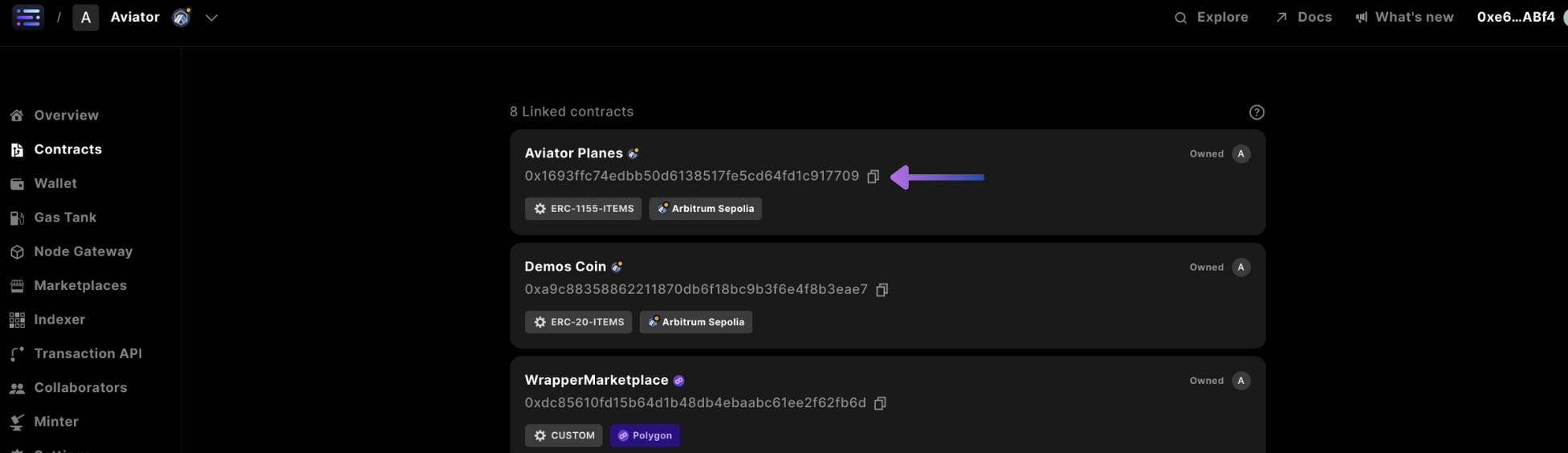
Task: Go to the Indexer page
Action: tap(59, 320)
